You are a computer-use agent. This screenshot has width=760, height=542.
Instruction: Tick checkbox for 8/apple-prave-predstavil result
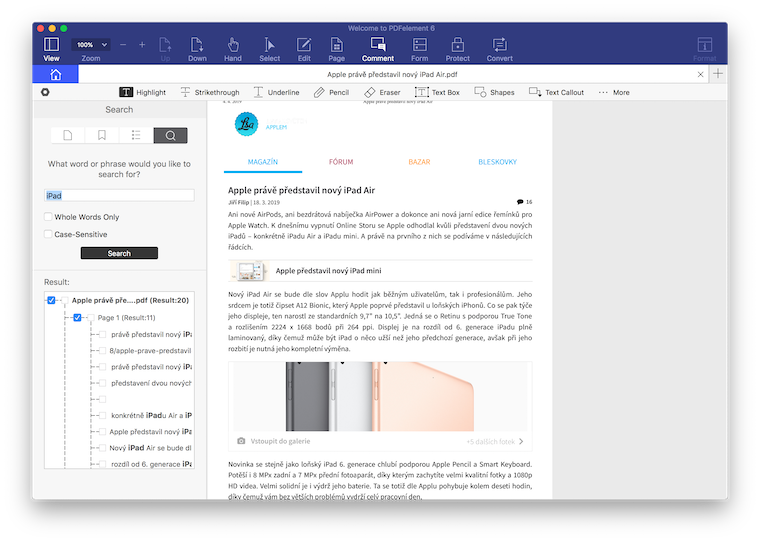pyautogui.click(x=102, y=351)
